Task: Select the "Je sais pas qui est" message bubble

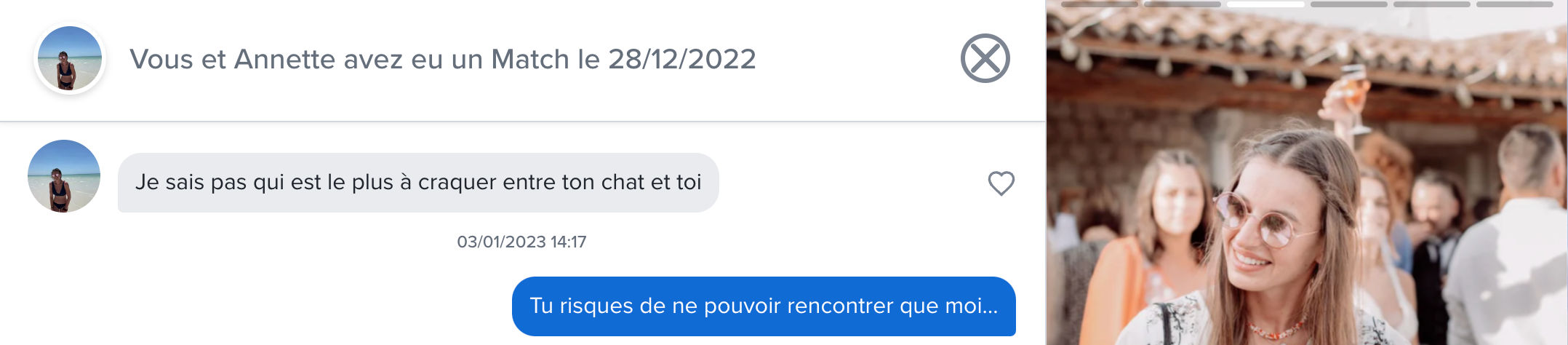Action: [x=418, y=183]
